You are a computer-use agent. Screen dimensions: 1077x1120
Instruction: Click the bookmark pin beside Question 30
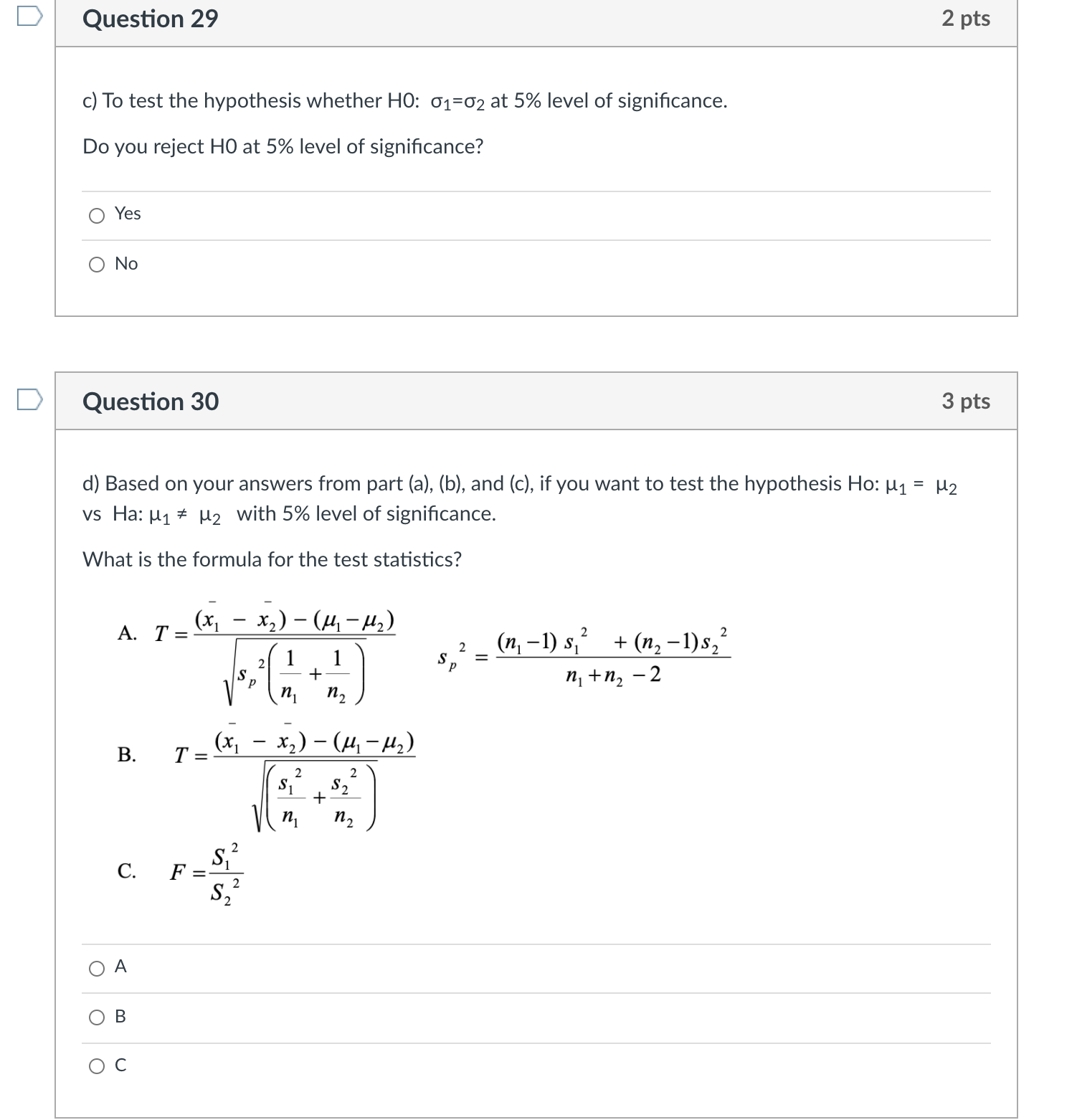29,400
